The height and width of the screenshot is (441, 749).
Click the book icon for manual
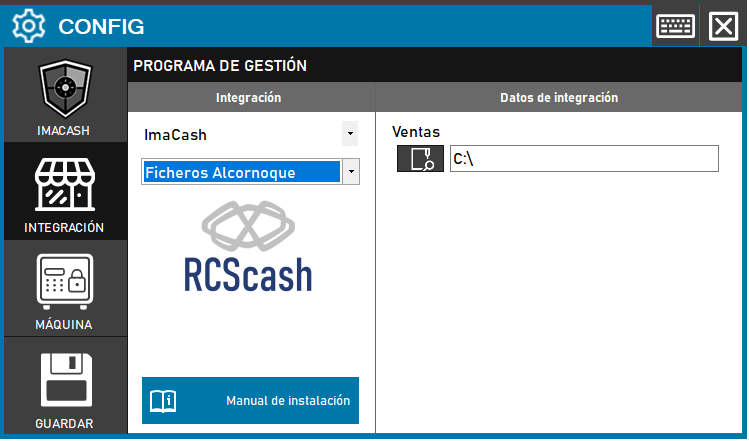tap(163, 401)
